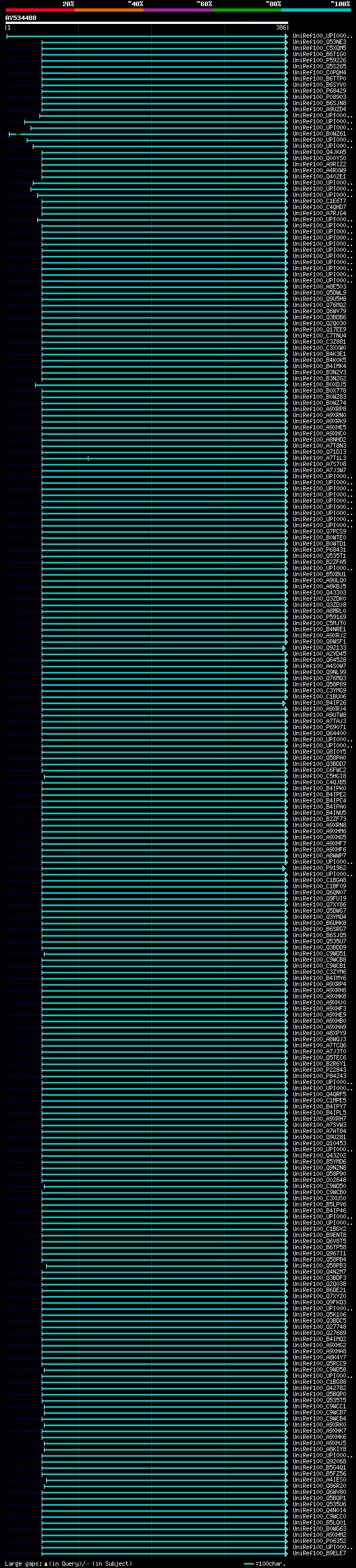The height and width of the screenshot is (1568, 356).
Task: Click hit label UniRef100_A7TAJ3
Action: [319, 721]
